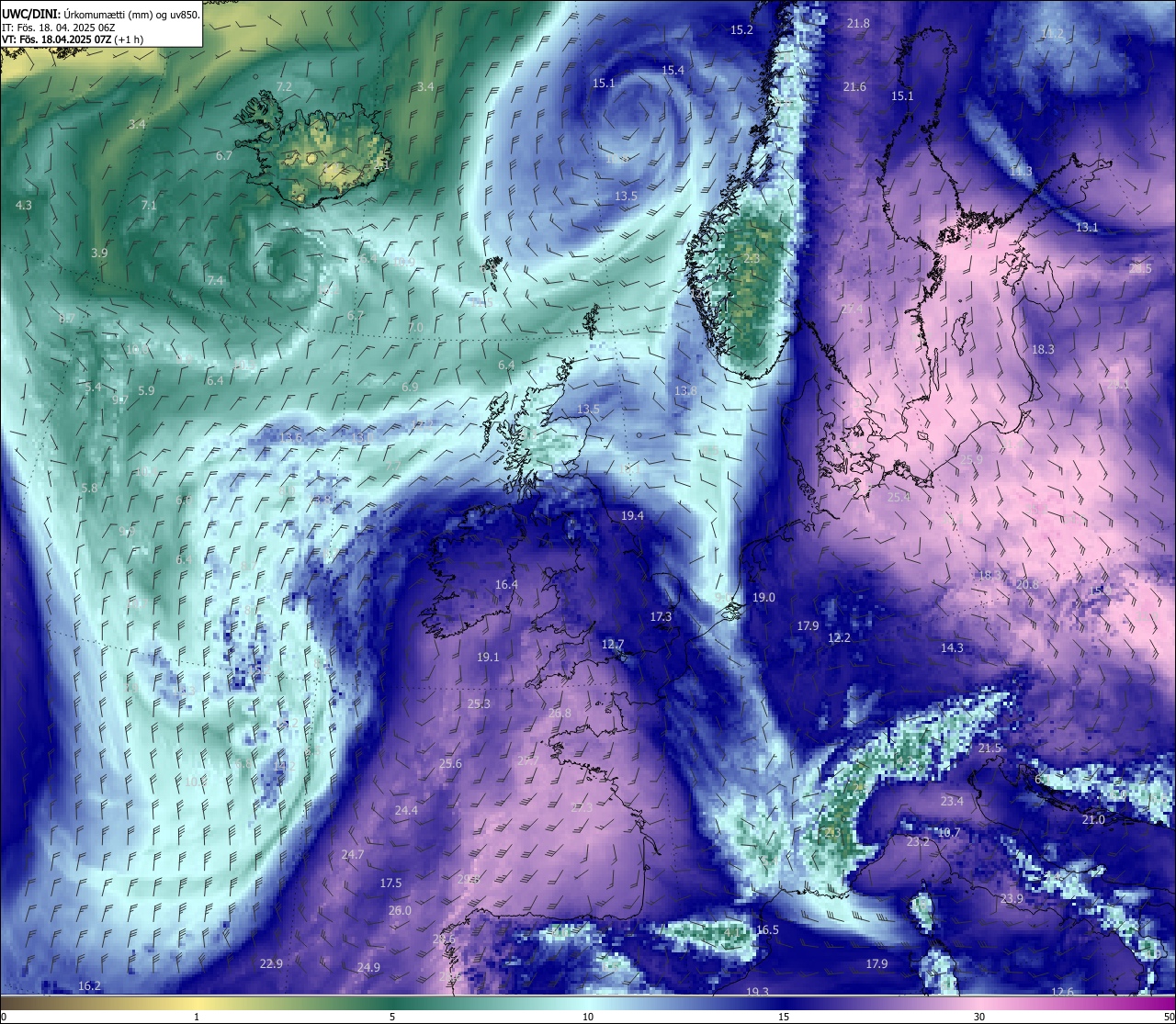Click the colour scale tick label "15"

point(784,1017)
